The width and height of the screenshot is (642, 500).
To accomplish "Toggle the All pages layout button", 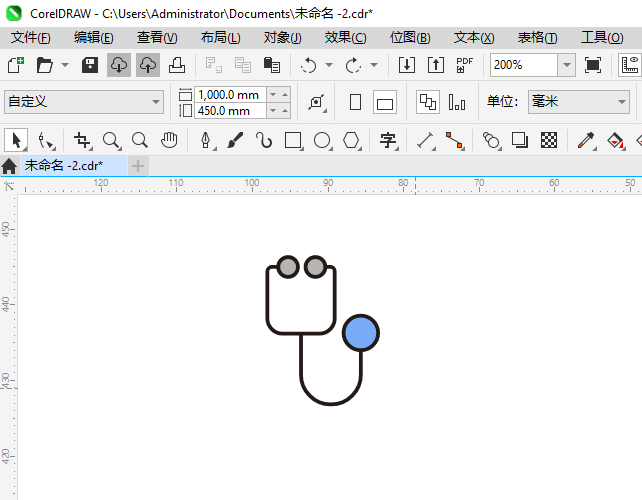I will click(x=428, y=102).
